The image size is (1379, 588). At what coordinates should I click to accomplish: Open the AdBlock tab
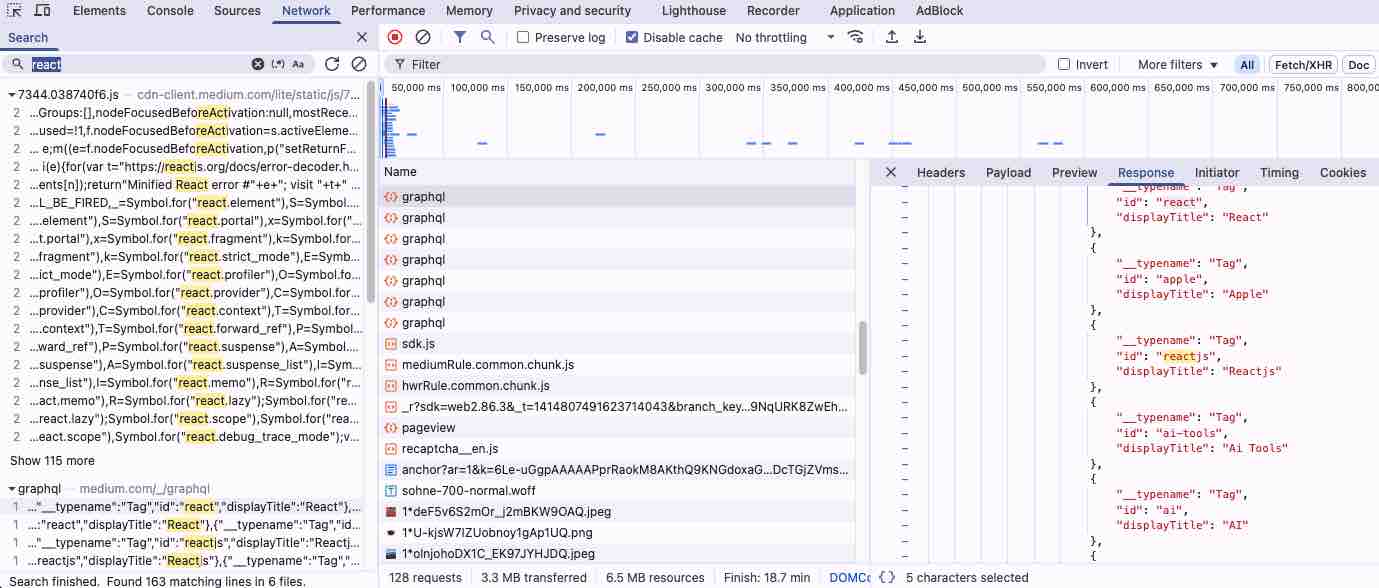pos(940,10)
